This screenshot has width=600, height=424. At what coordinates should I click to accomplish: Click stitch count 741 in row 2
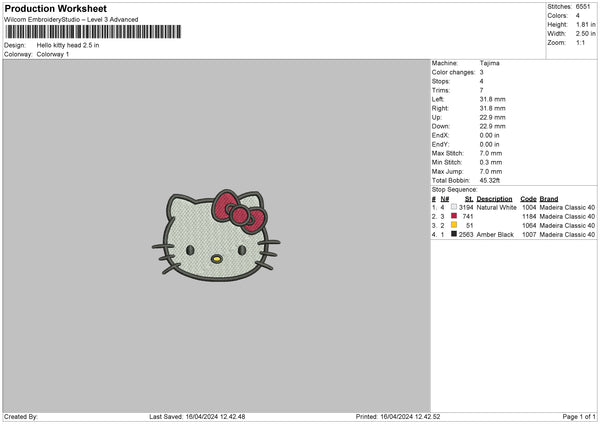[x=468, y=217]
